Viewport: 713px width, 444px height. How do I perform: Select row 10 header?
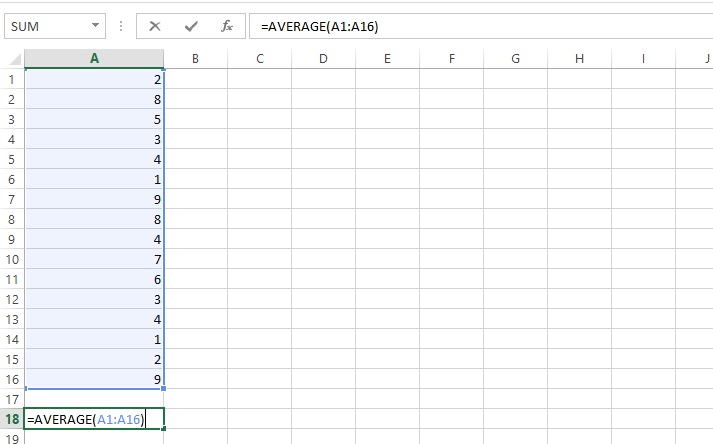coord(12,259)
